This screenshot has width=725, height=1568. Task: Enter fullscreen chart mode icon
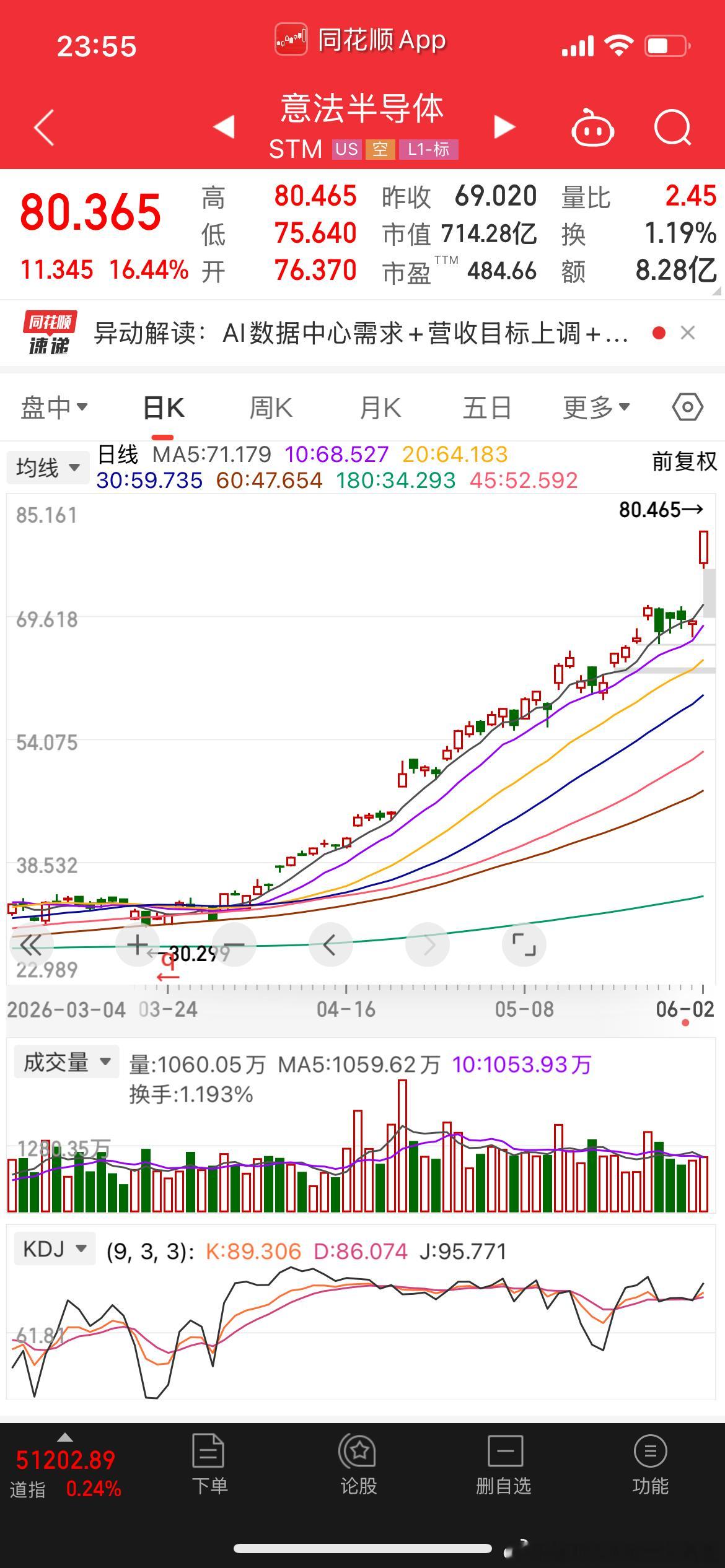[524, 945]
